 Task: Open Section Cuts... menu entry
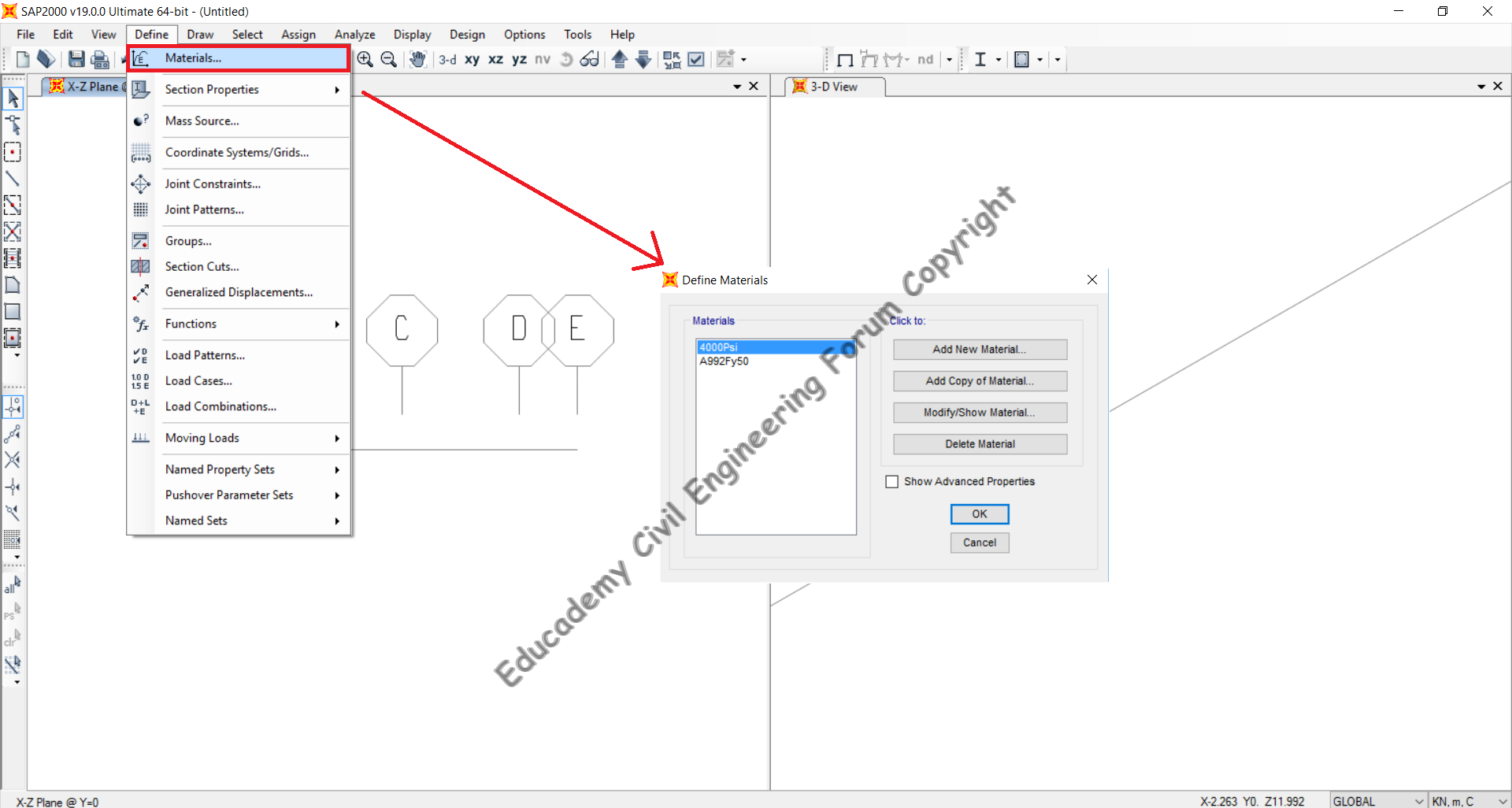240,266
